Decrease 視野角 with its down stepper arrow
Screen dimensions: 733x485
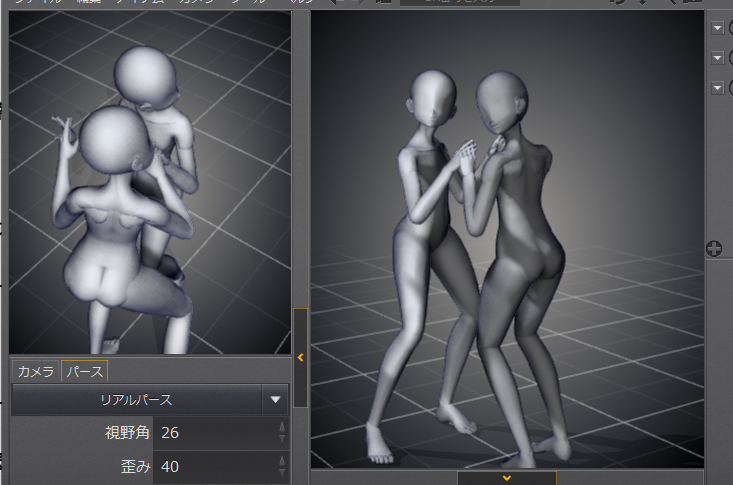tap(282, 439)
